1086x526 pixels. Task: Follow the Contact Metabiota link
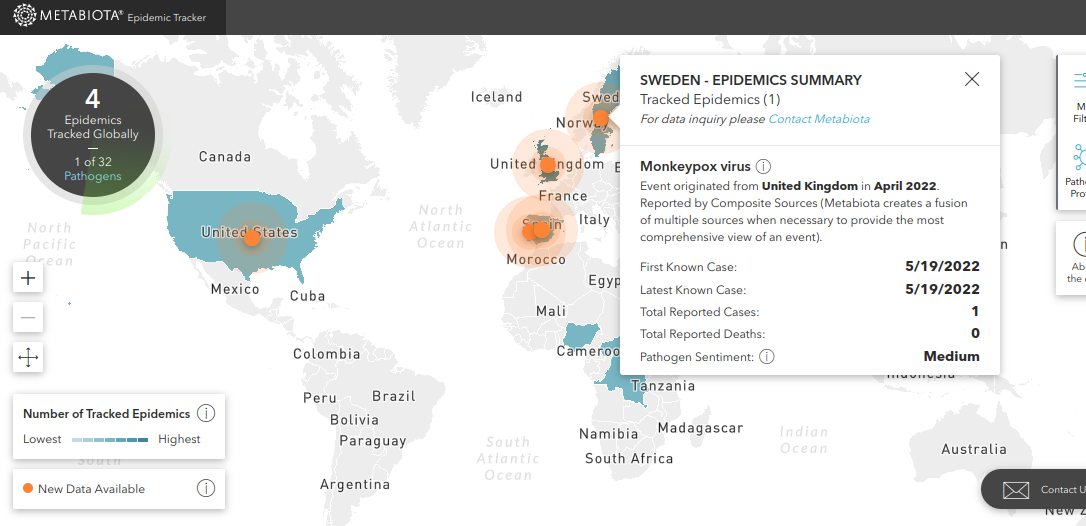[819, 119]
